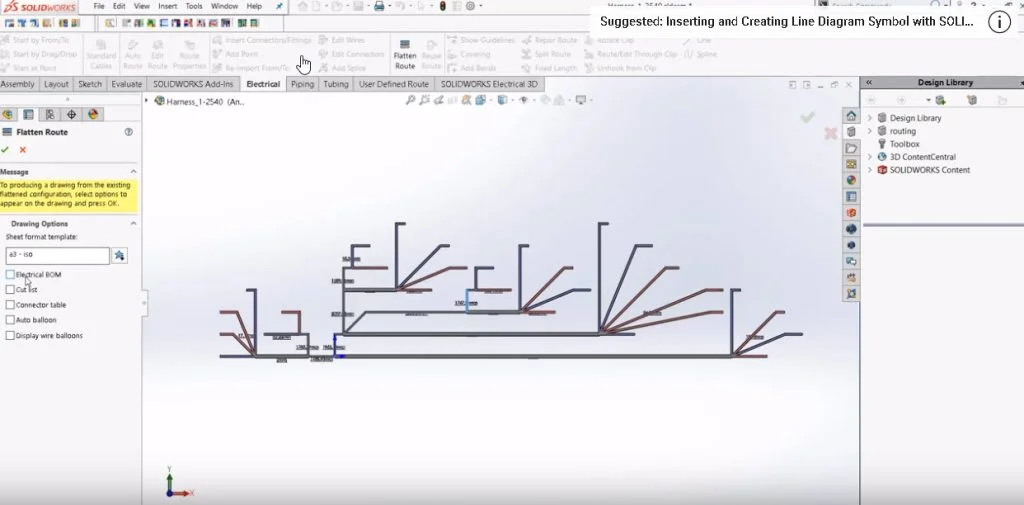The width and height of the screenshot is (1024, 505).
Task: Check the Connector table option
Action: tap(10, 304)
